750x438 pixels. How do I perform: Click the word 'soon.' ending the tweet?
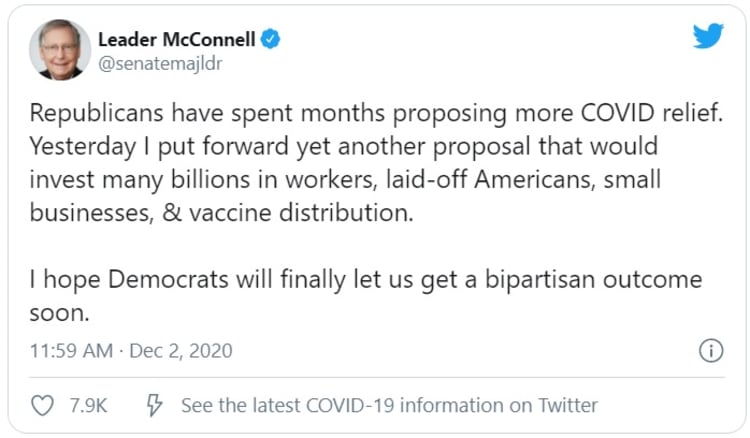pyautogui.click(x=60, y=313)
